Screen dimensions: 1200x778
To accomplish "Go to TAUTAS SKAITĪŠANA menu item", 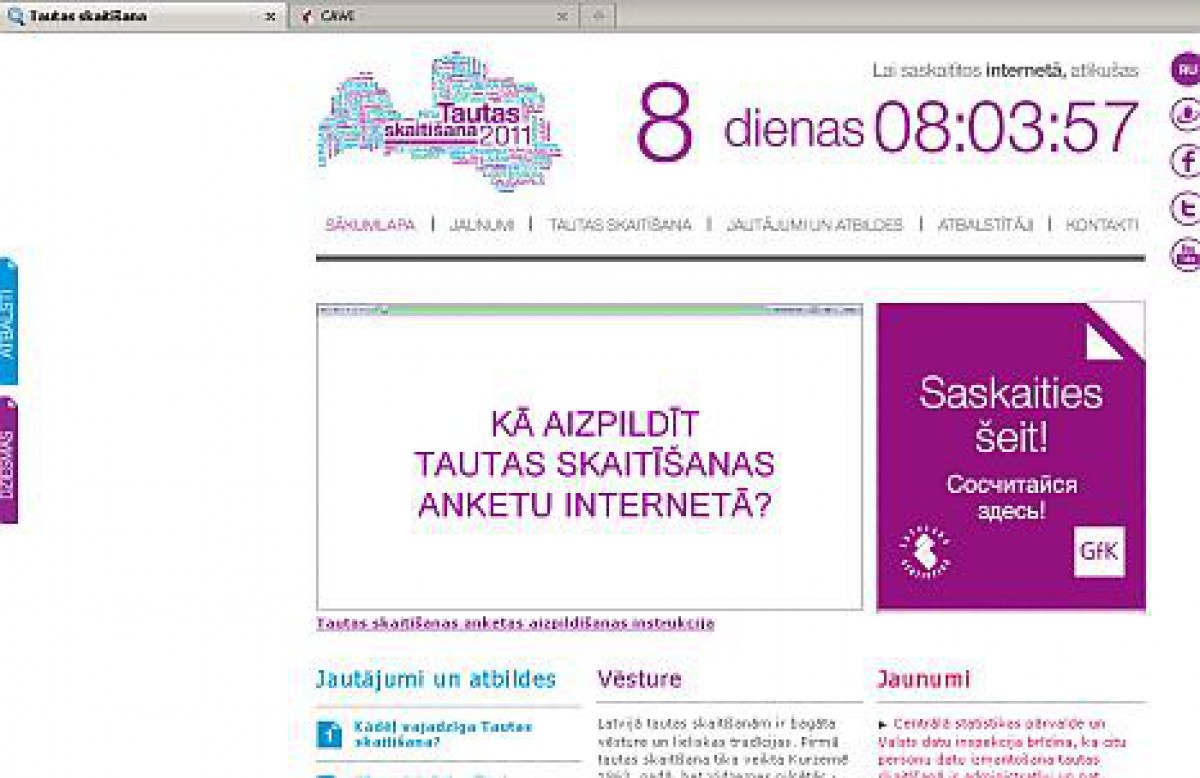I will pos(619,225).
